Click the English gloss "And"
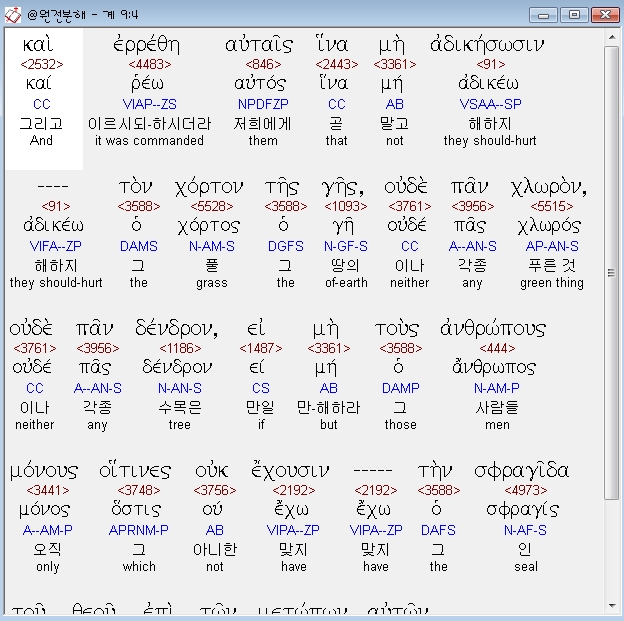Image resolution: width=624 pixels, height=621 pixels. pyautogui.click(x=41, y=141)
